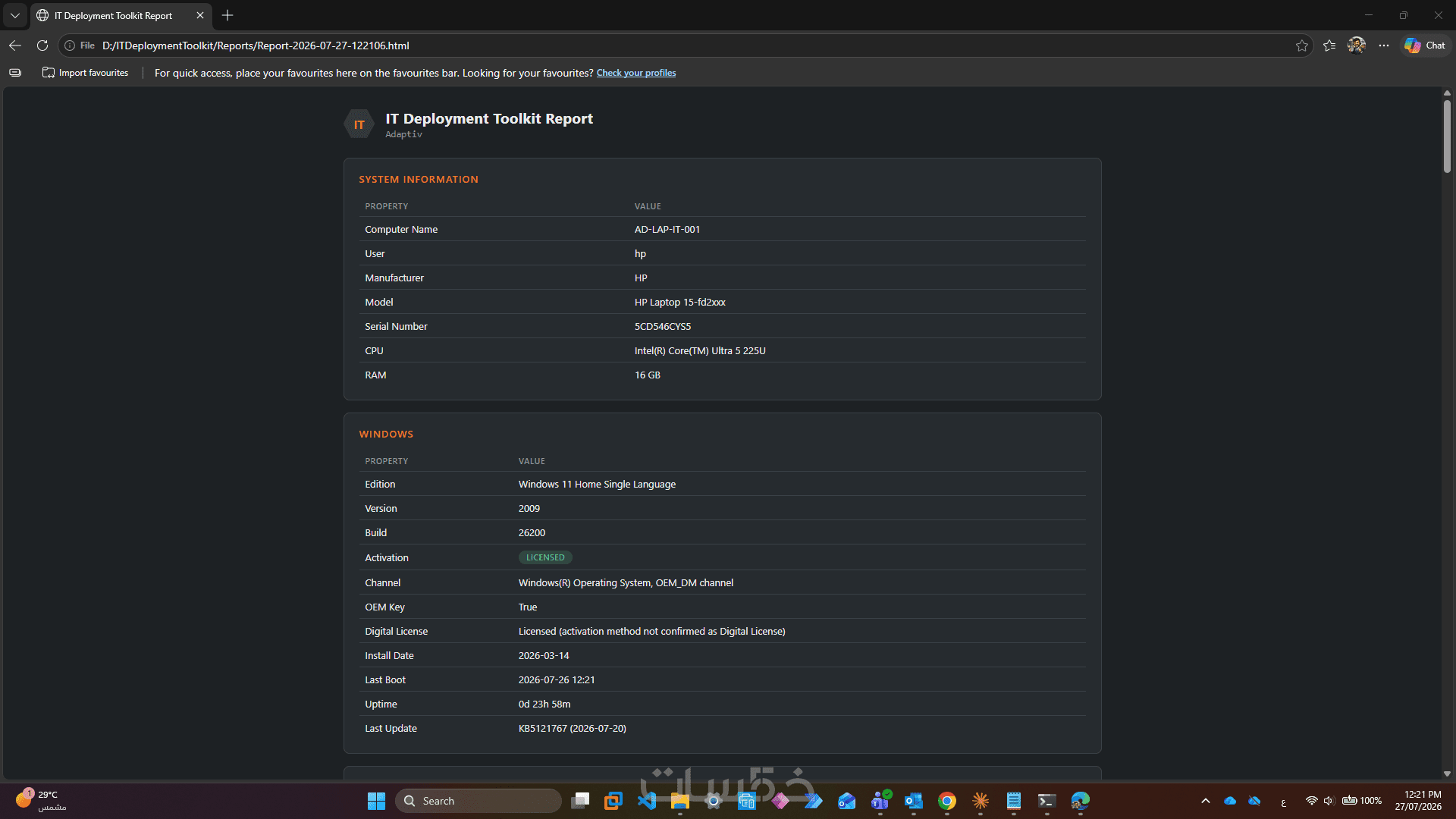Viewport: 1456px width, 819px height.
Task: Click the SYSTEM INFORMATION section heading
Action: pos(419,180)
